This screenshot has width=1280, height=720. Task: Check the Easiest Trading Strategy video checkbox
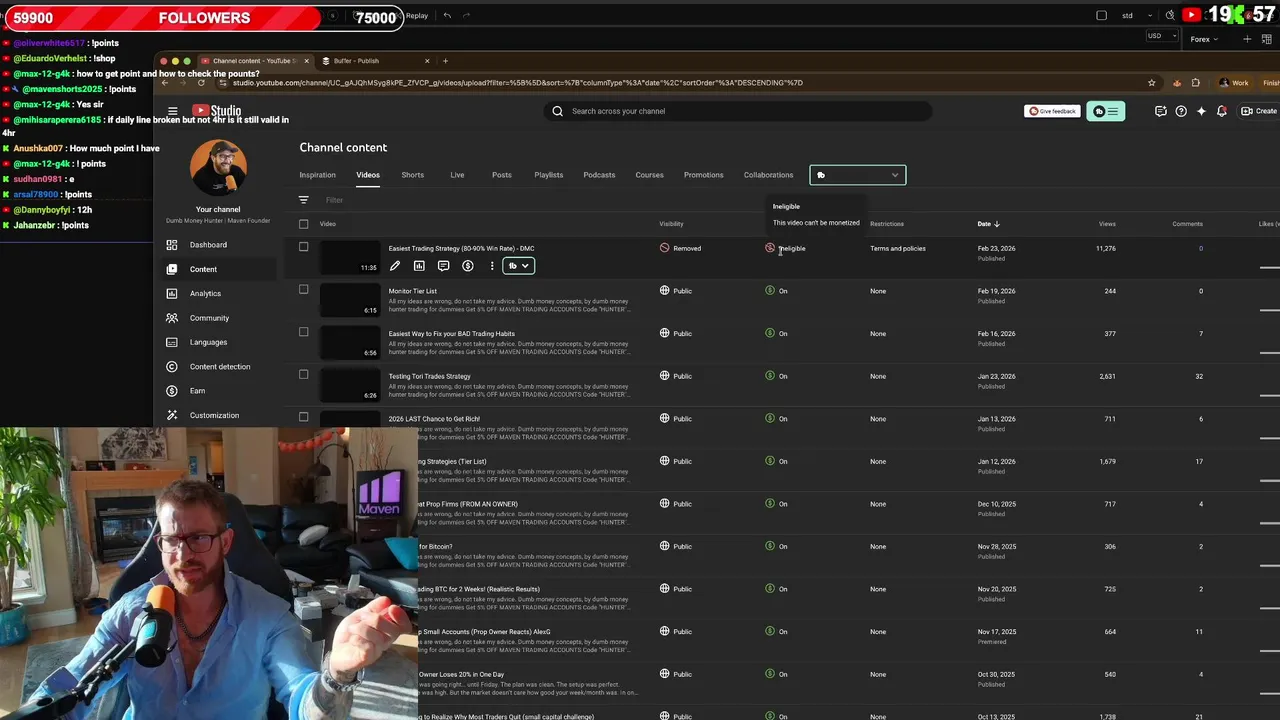pyautogui.click(x=304, y=247)
